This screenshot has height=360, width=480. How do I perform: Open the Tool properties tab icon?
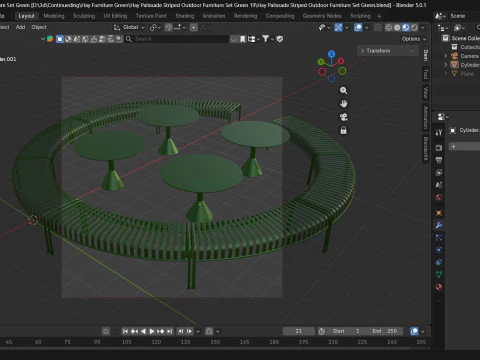click(439, 132)
